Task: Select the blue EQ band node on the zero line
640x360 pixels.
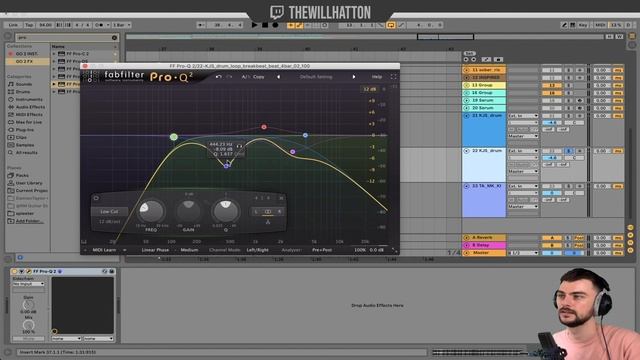Action: tap(305, 135)
